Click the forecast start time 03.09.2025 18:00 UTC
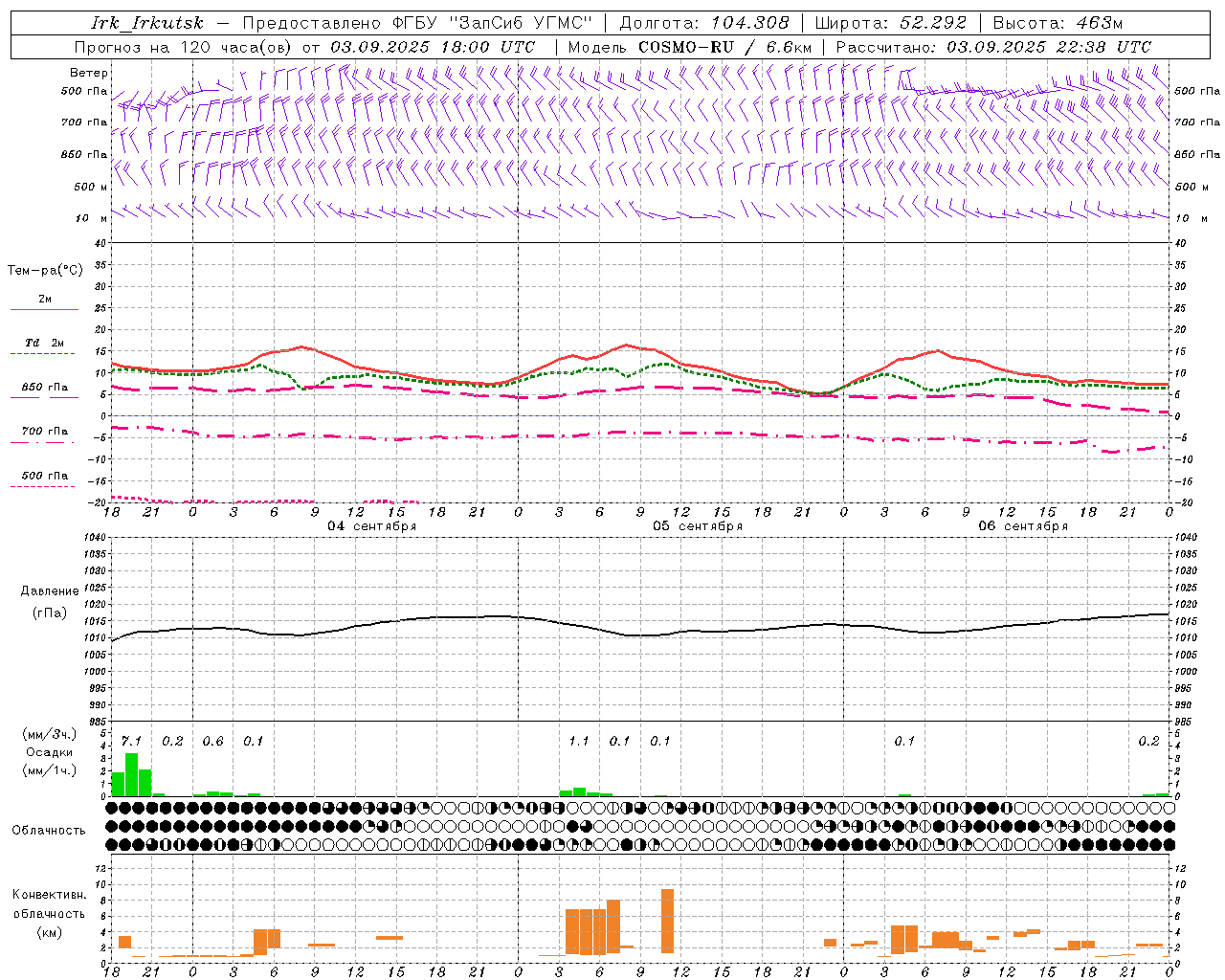This screenshot has height=980, width=1225. pos(433,47)
